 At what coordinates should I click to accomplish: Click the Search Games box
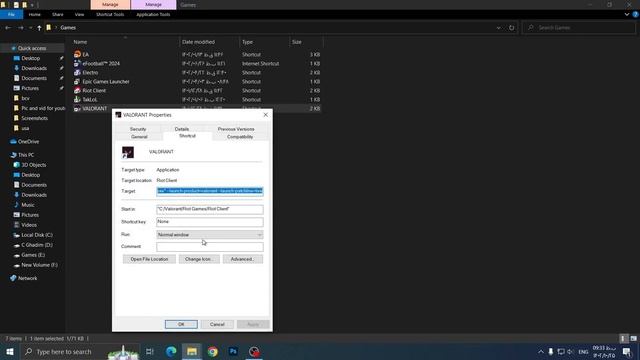[x=579, y=28]
